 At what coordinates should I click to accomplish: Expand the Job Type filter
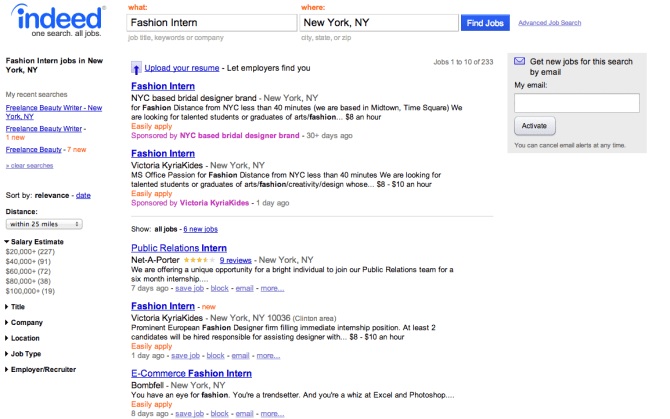25,354
